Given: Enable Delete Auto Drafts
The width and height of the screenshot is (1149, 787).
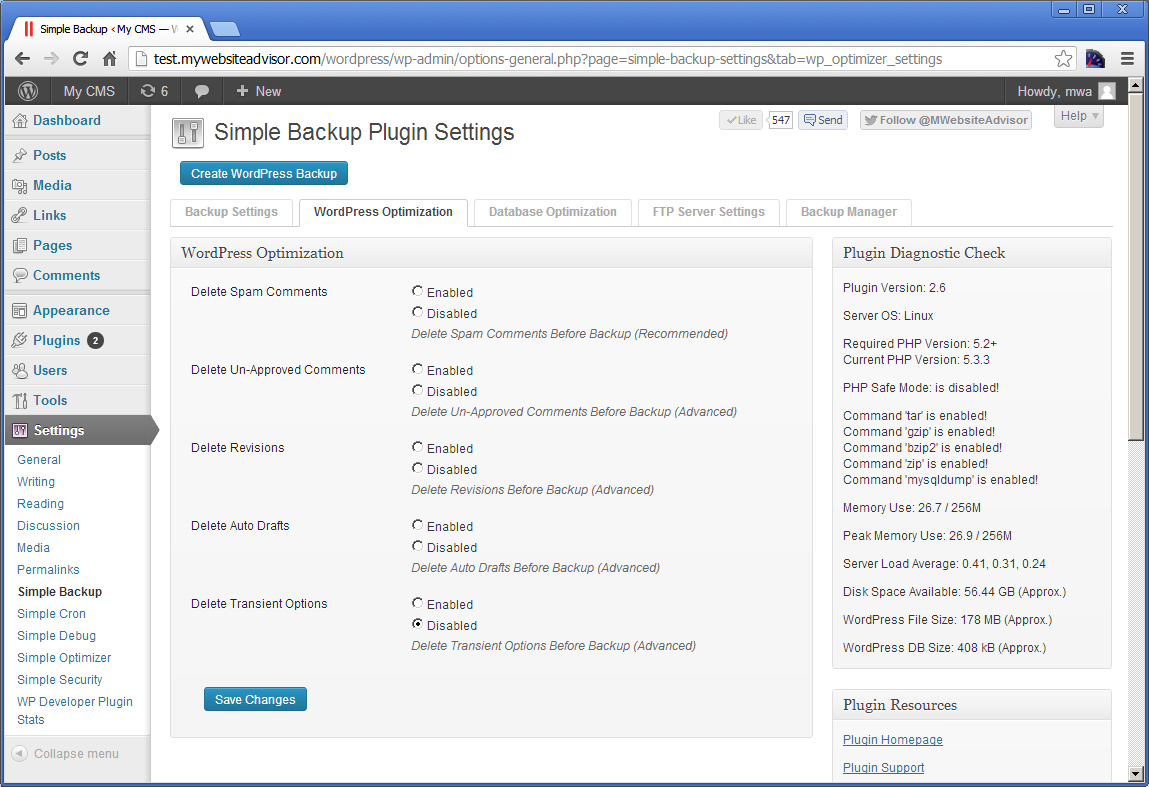Looking at the screenshot, I should 417,525.
